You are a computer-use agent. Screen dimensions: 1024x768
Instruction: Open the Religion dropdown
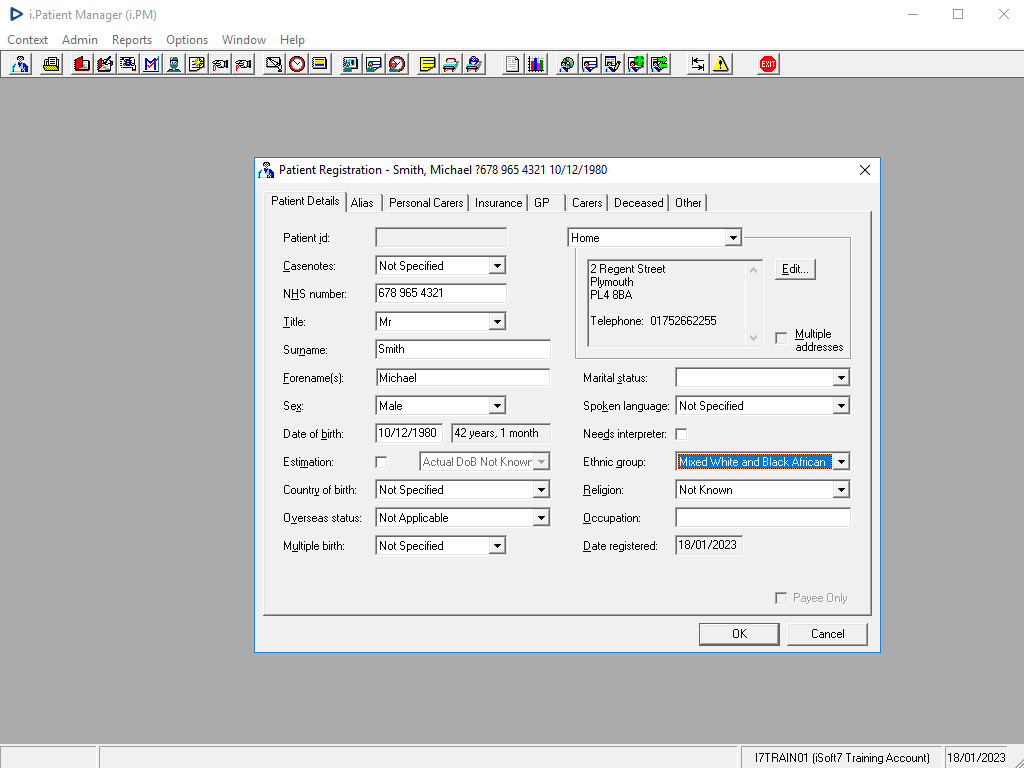coord(841,490)
